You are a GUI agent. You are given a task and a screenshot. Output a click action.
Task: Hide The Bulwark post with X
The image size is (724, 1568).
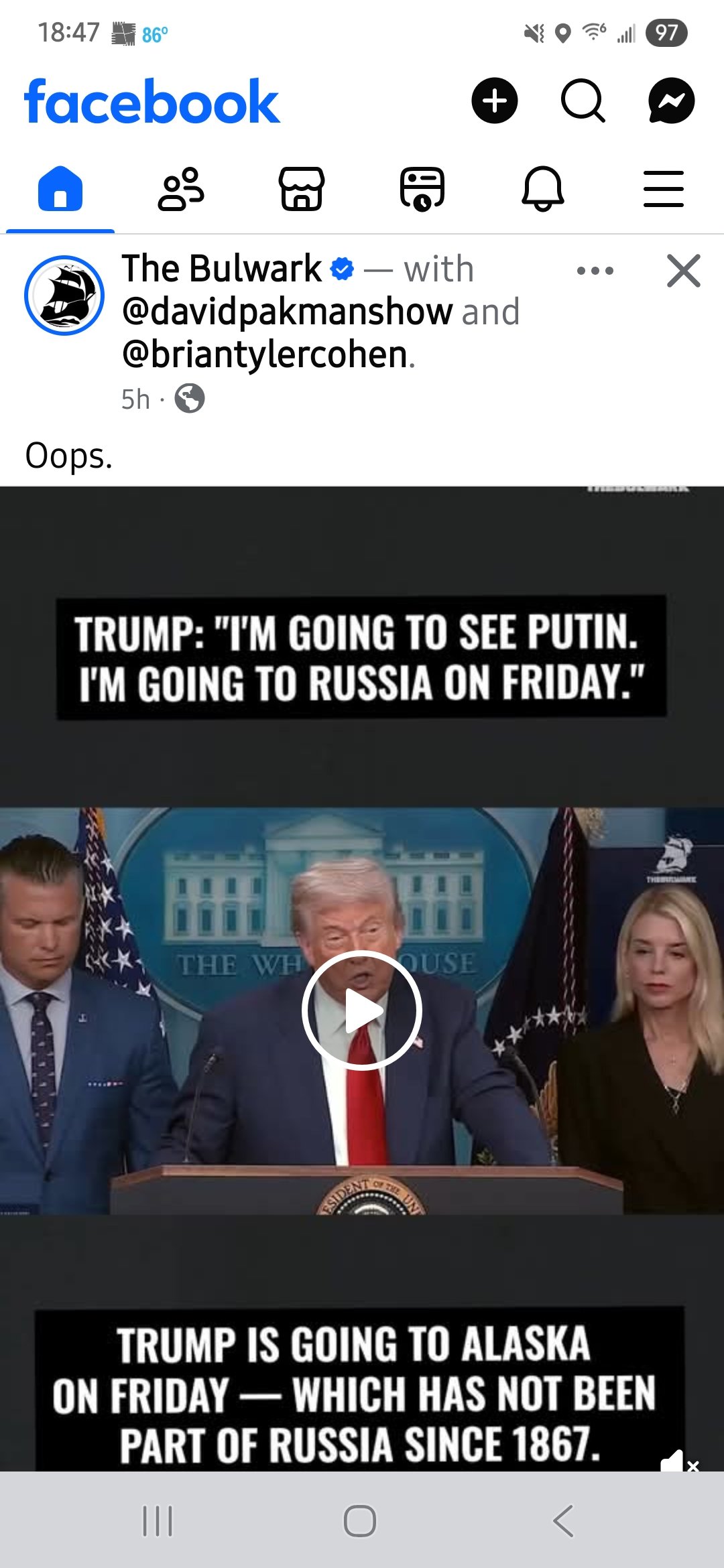[x=684, y=271]
